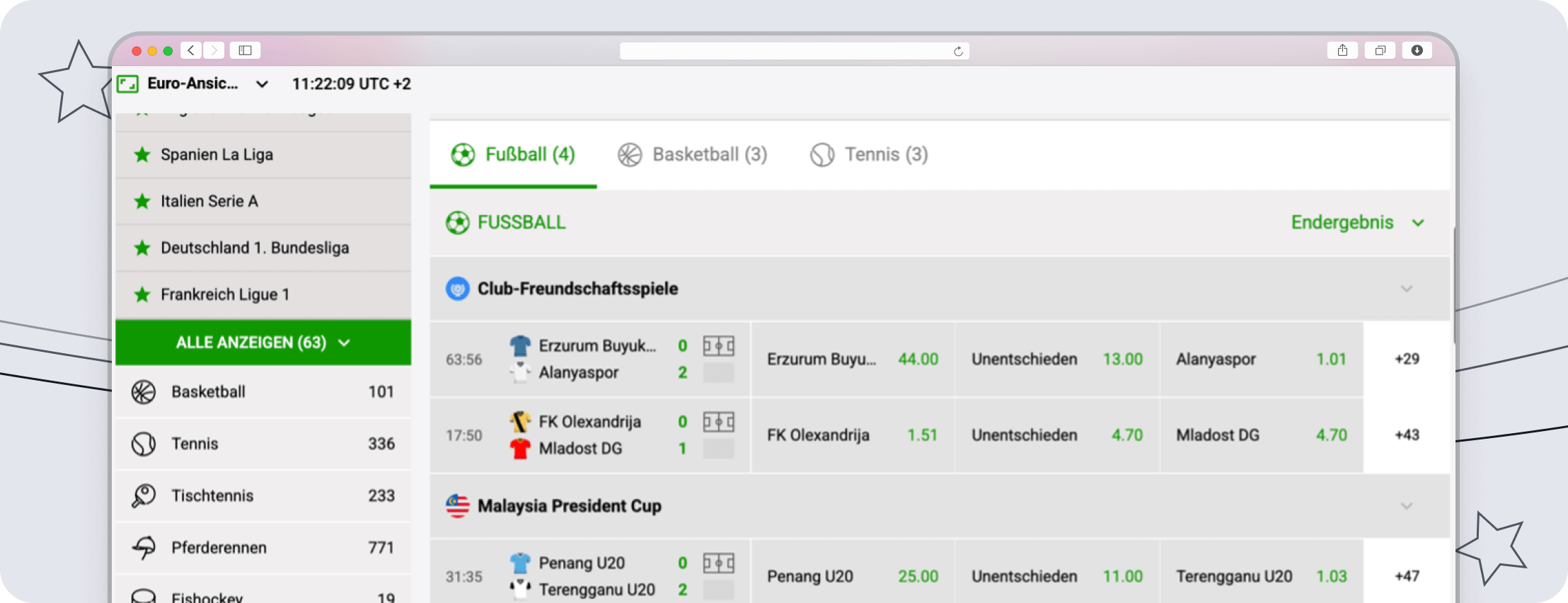The height and width of the screenshot is (603, 1568).
Task: Open the Endergebnis market dropdown
Action: pyautogui.click(x=1357, y=222)
